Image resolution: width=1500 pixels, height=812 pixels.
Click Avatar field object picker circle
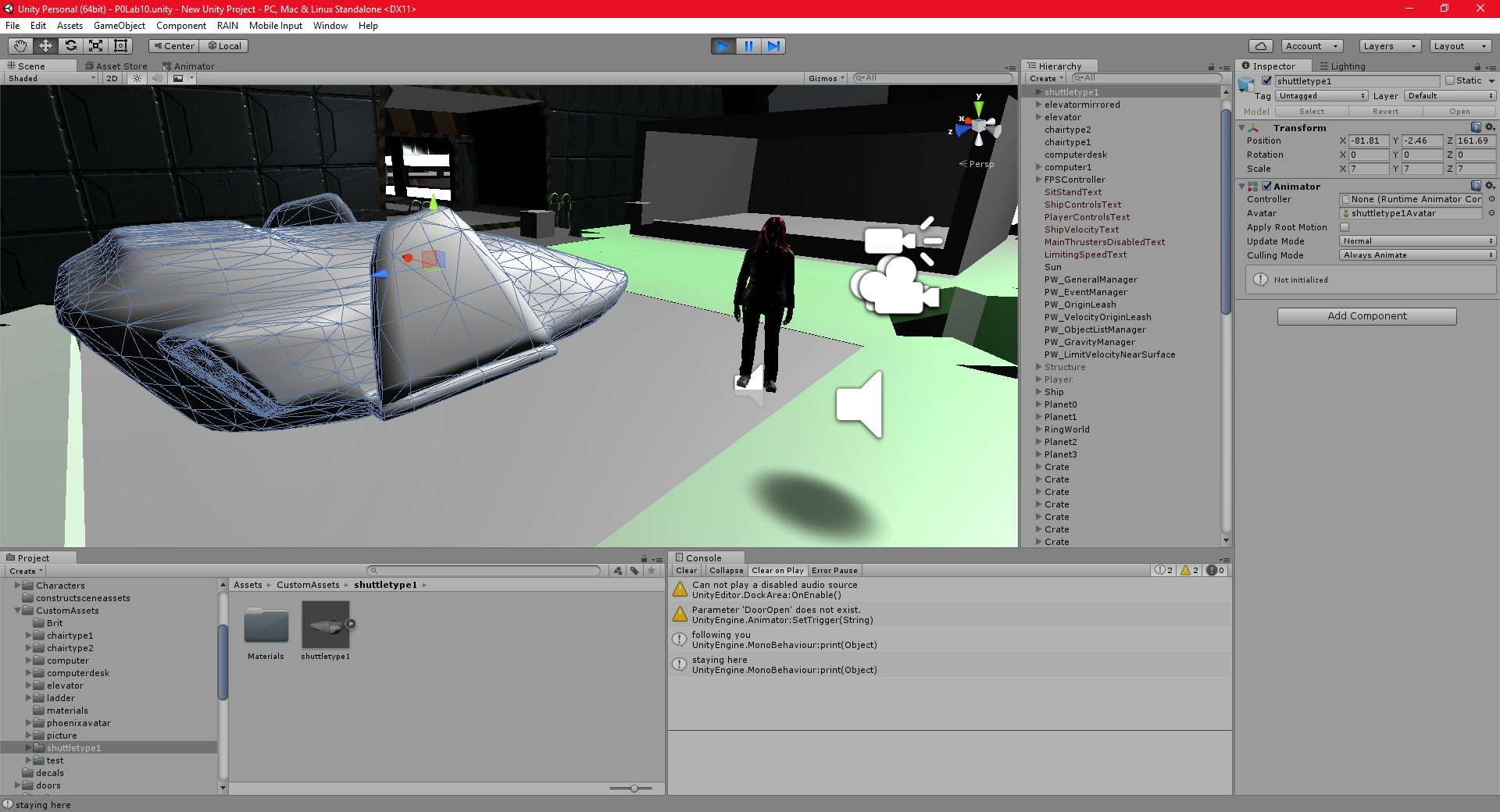[x=1491, y=213]
